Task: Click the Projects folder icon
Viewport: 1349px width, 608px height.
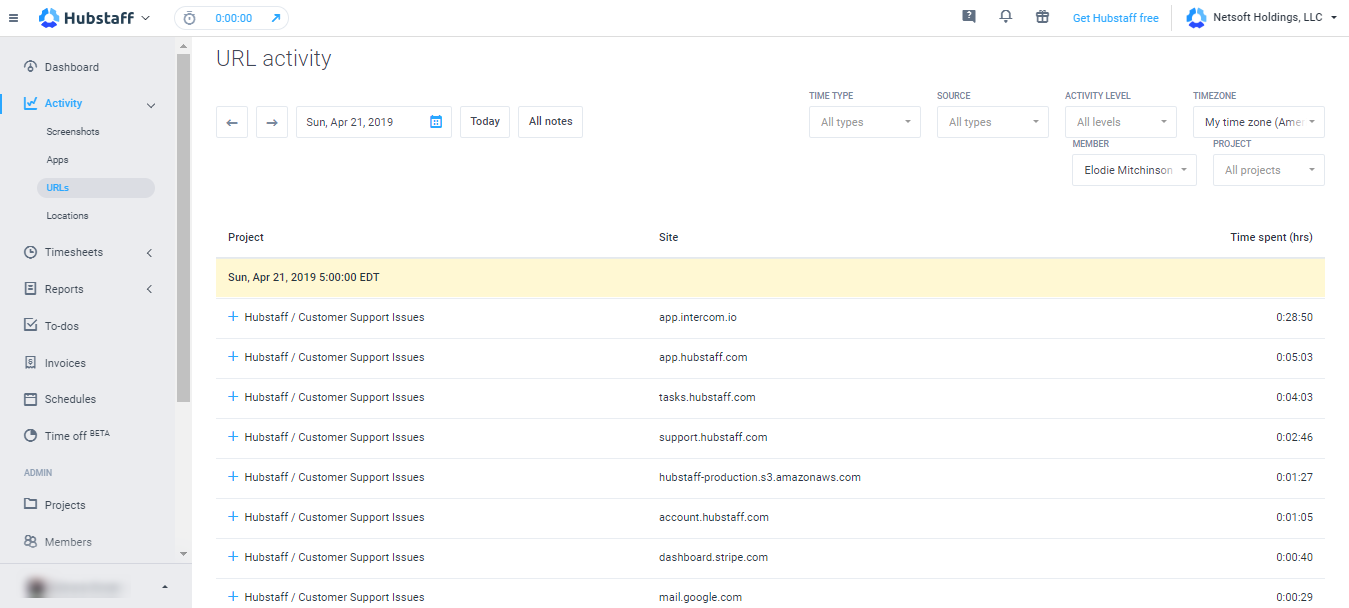Action: (30, 505)
